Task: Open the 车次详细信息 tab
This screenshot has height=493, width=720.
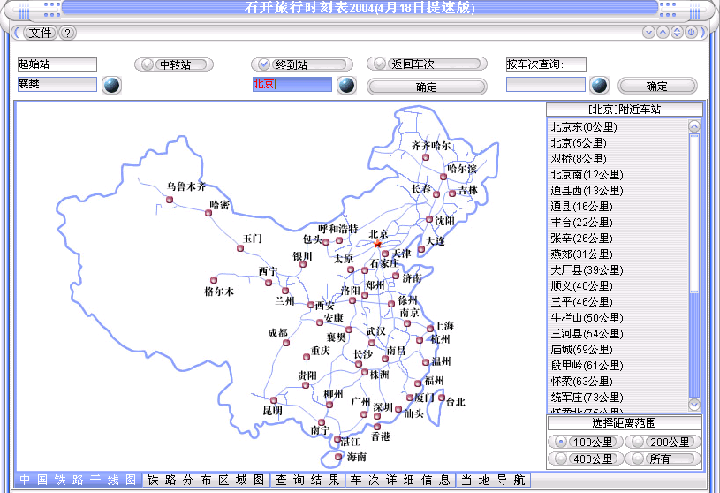Action: coord(400,480)
